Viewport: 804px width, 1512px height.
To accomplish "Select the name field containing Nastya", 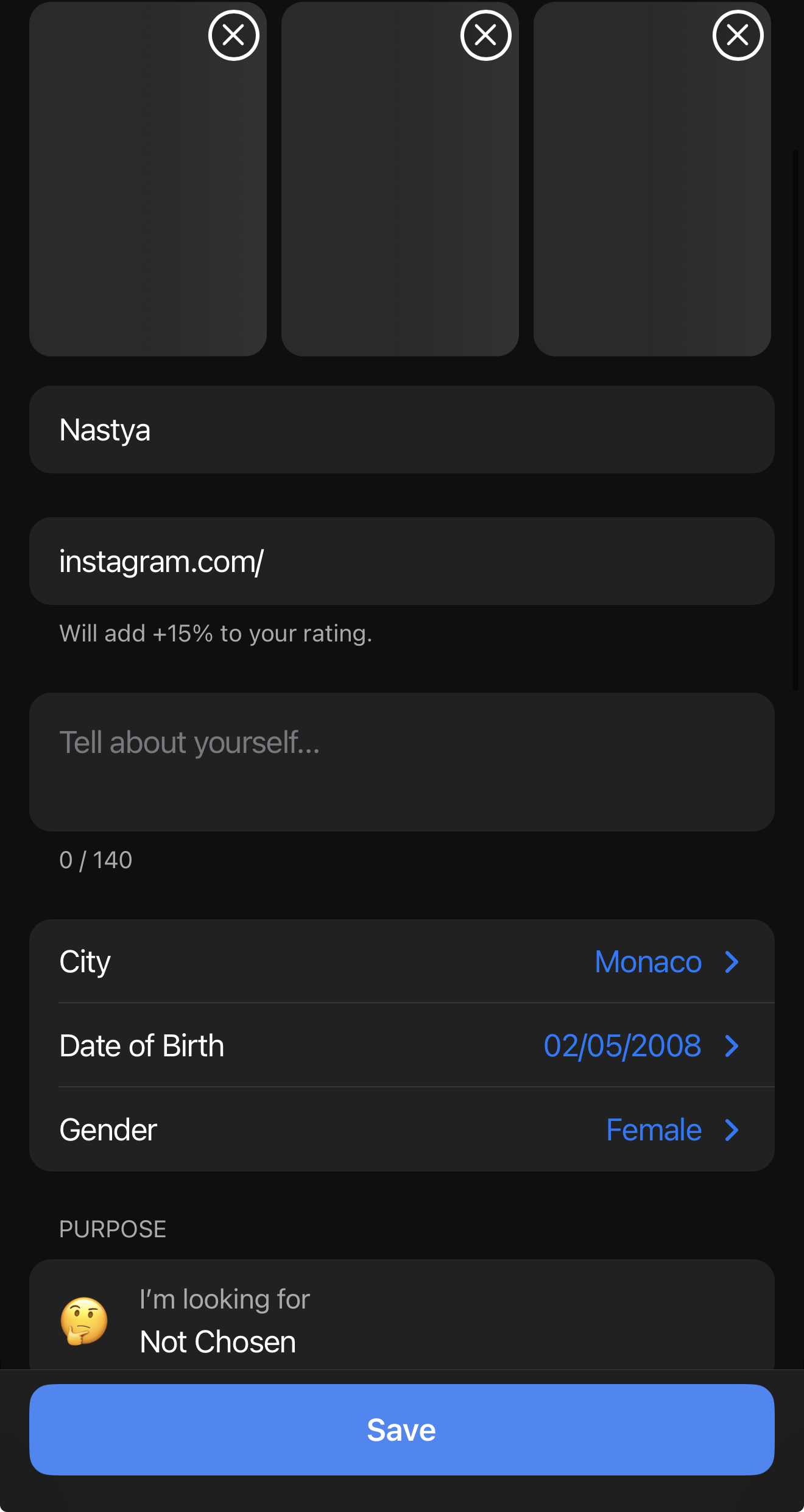I will 402,429.
